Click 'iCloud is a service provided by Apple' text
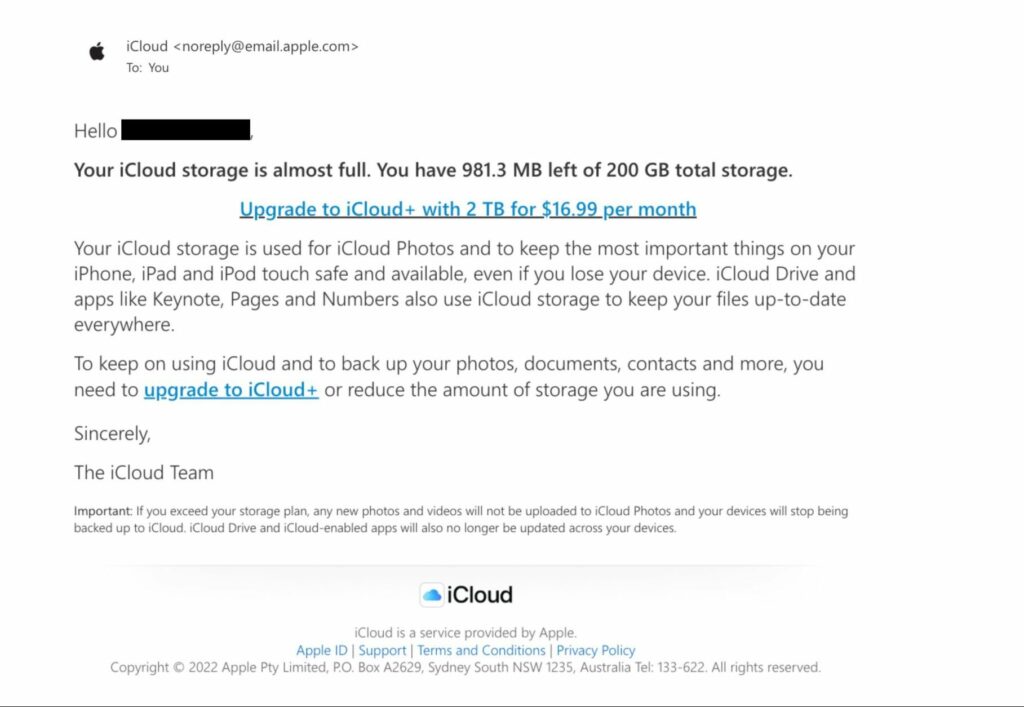This screenshot has height=707, width=1024. pos(465,632)
